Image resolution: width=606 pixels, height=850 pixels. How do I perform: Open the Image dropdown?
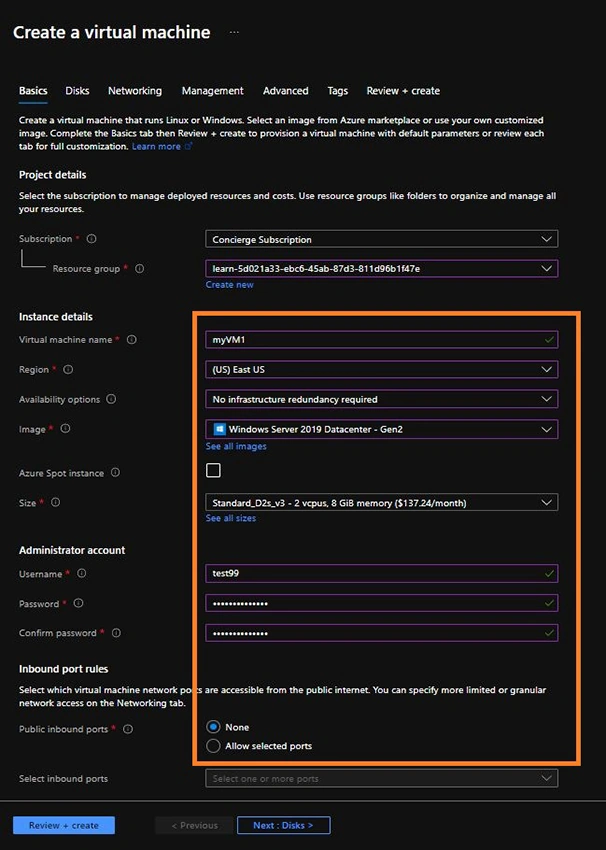click(x=382, y=429)
